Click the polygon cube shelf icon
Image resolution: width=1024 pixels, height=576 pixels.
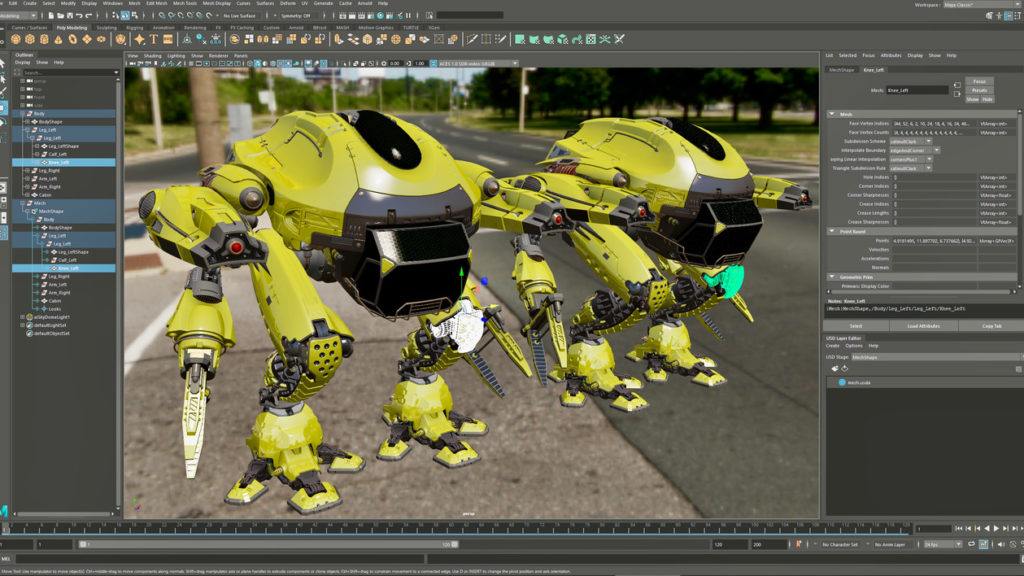[30, 39]
